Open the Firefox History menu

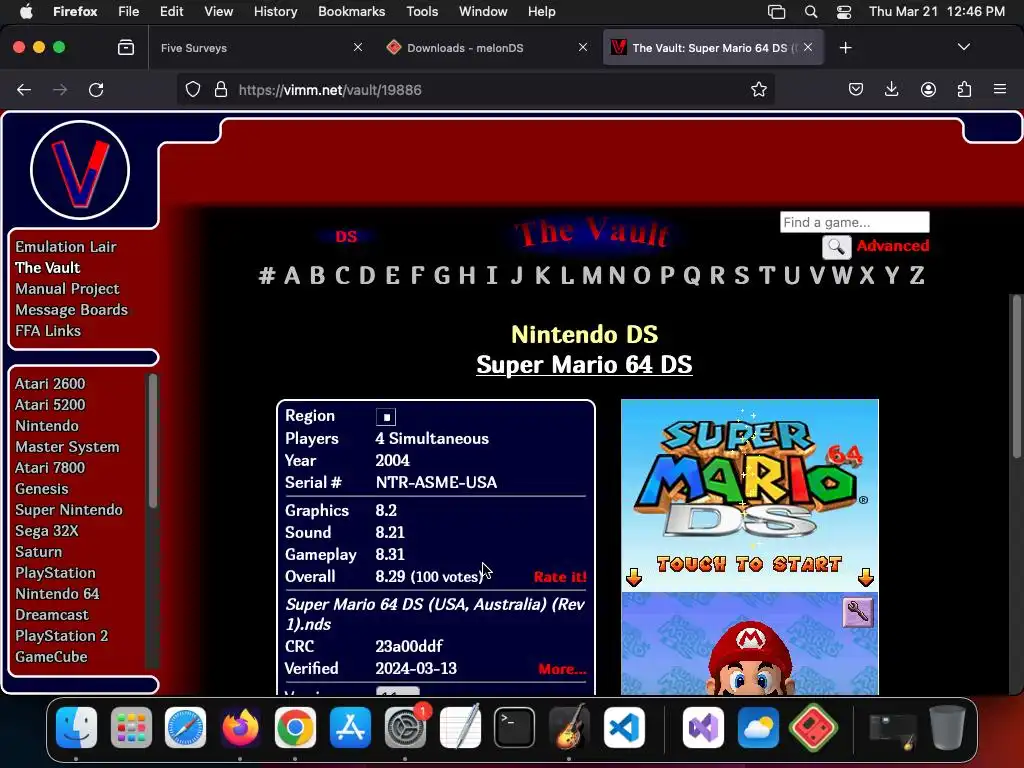tap(275, 12)
